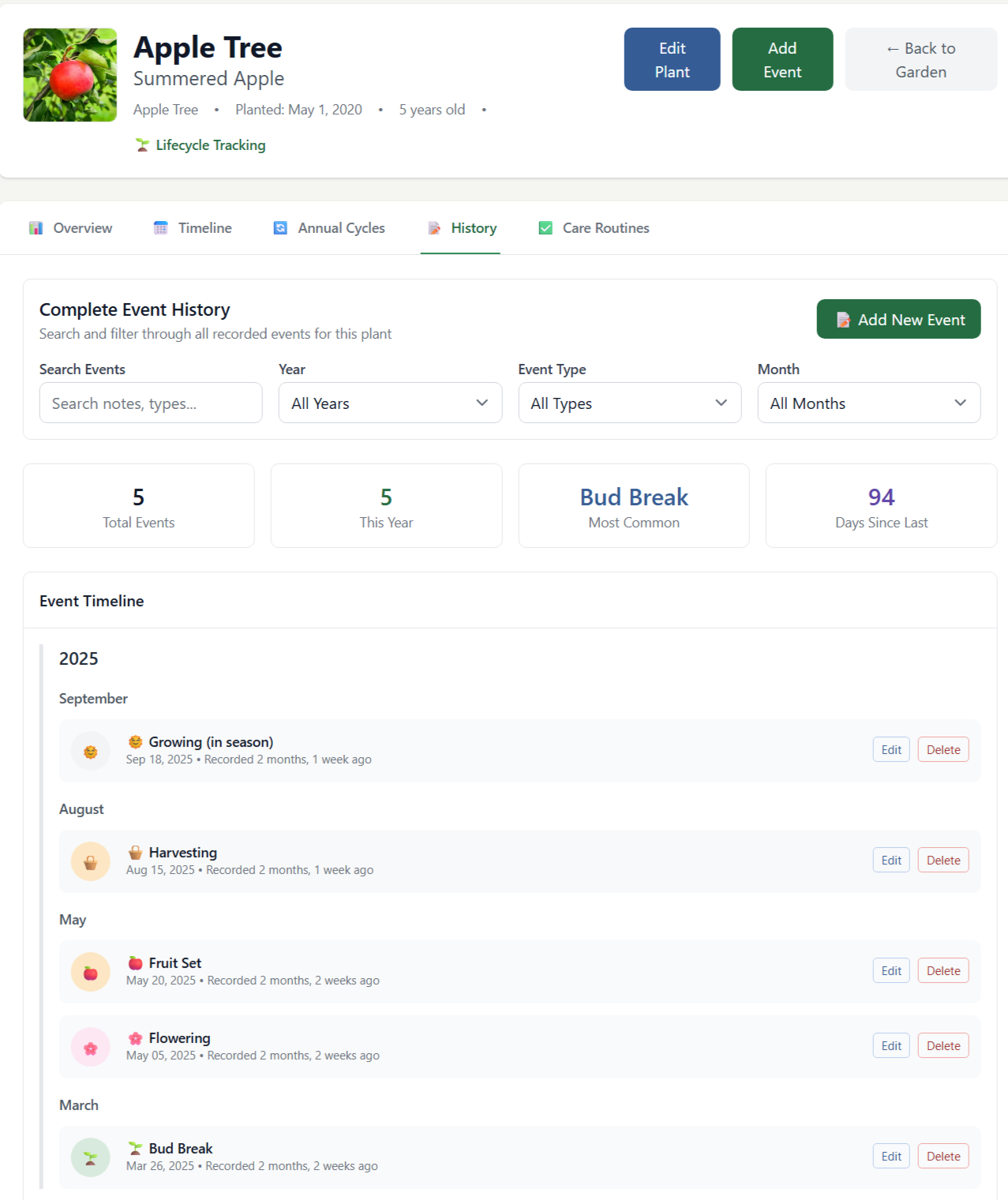This screenshot has height=1200, width=1008.
Task: Click the apple tree photo thumbnail
Action: [x=70, y=75]
